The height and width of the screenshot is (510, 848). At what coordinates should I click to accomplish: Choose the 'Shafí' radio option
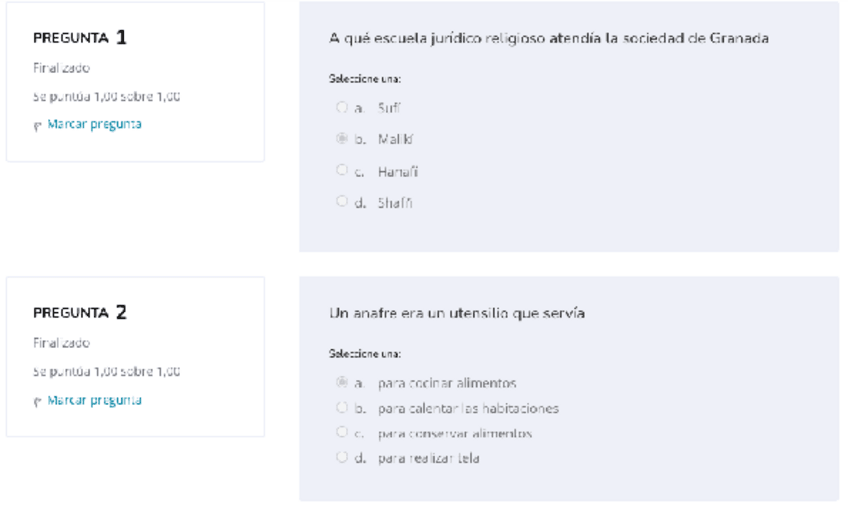click(x=342, y=202)
